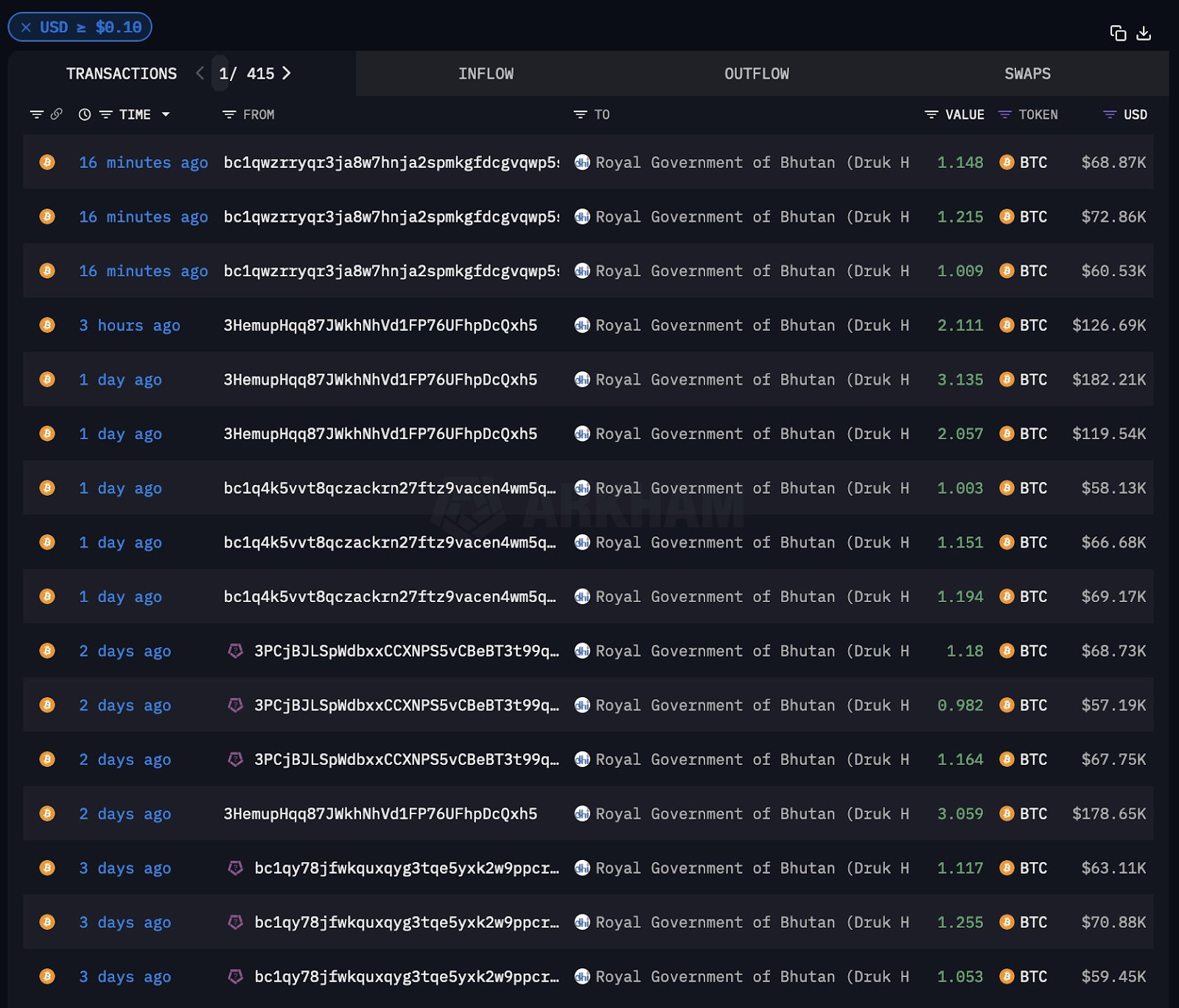This screenshot has width=1179, height=1008.
Task: Select USD amount $67.75K
Action: (x=1113, y=759)
